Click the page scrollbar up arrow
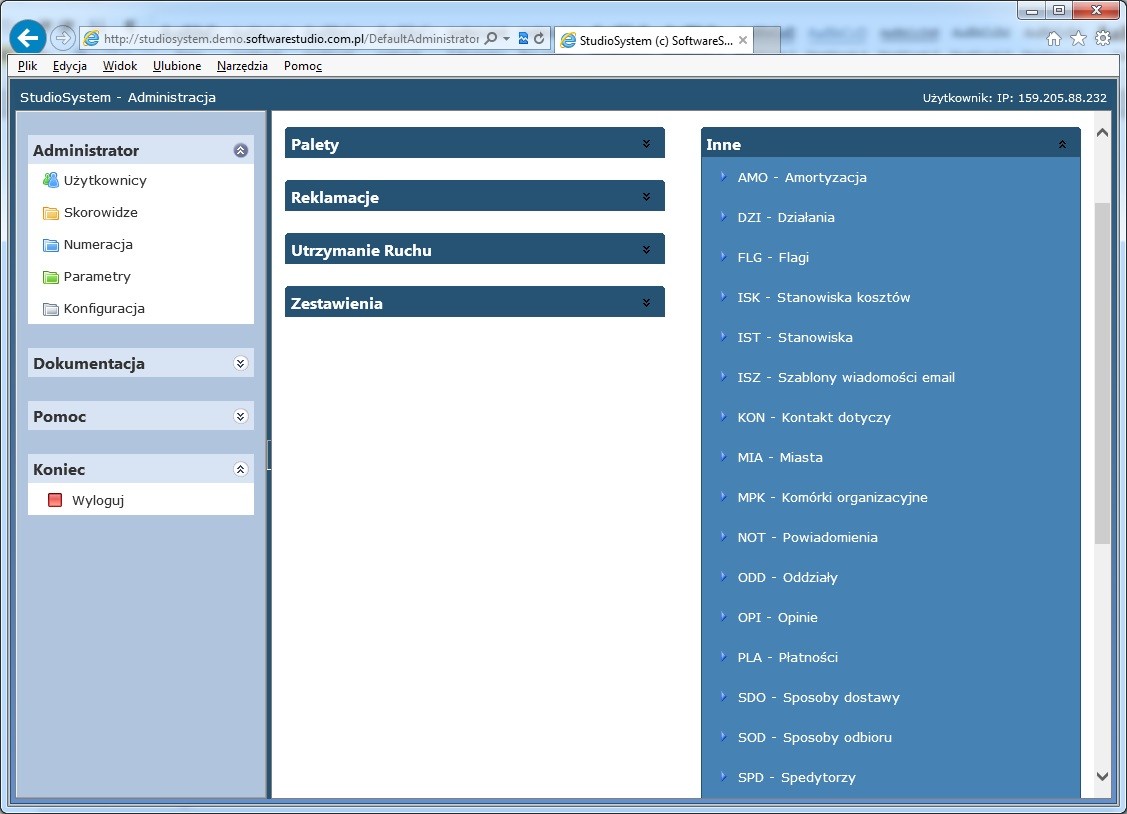 pyautogui.click(x=1102, y=133)
